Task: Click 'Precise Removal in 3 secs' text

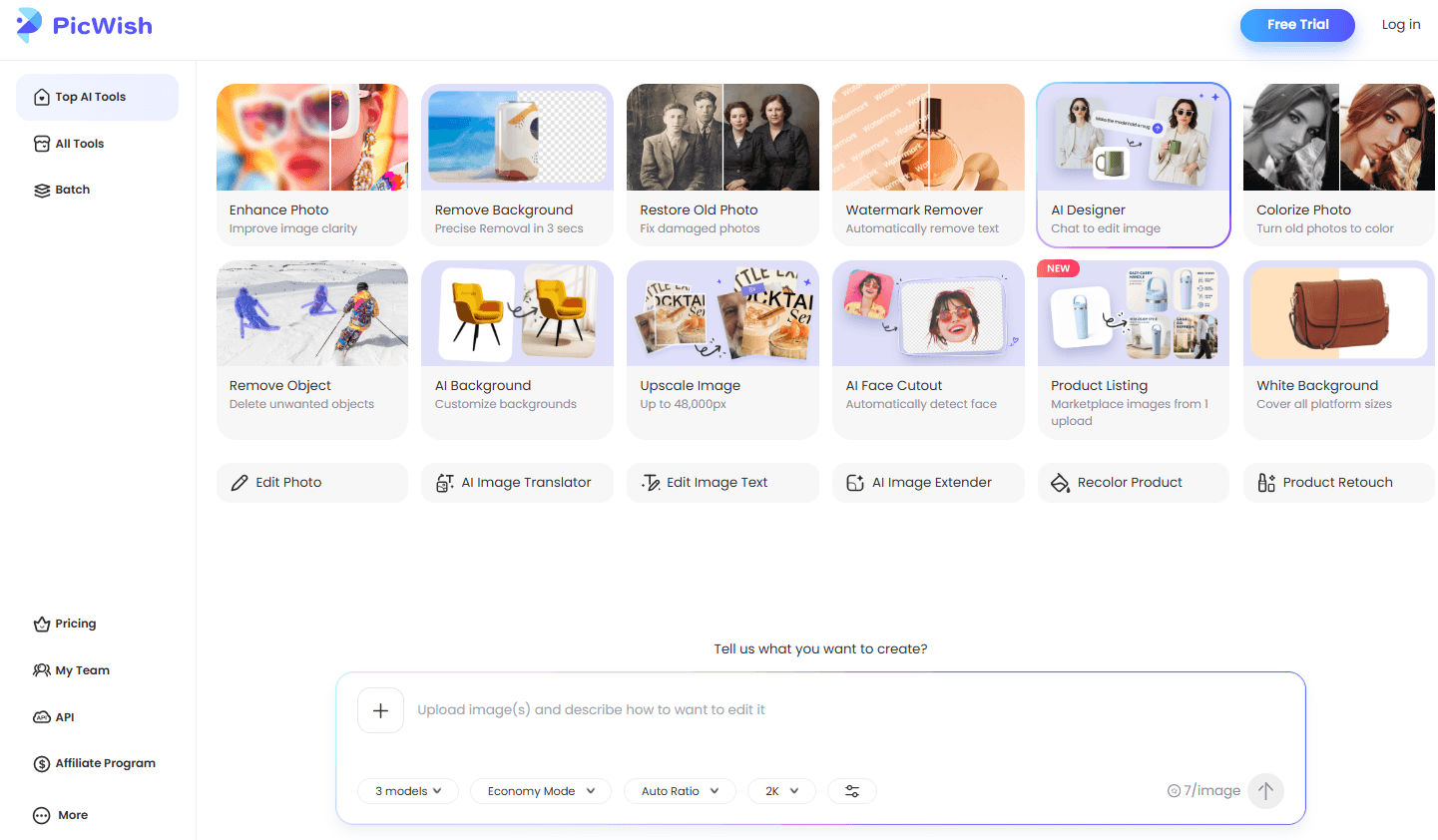Action: point(509,228)
